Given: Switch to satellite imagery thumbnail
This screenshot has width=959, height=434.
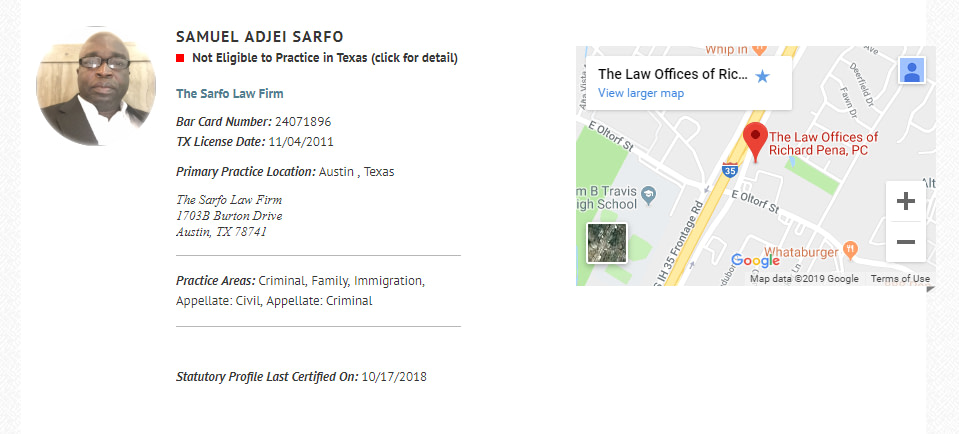Looking at the screenshot, I should click(x=607, y=243).
